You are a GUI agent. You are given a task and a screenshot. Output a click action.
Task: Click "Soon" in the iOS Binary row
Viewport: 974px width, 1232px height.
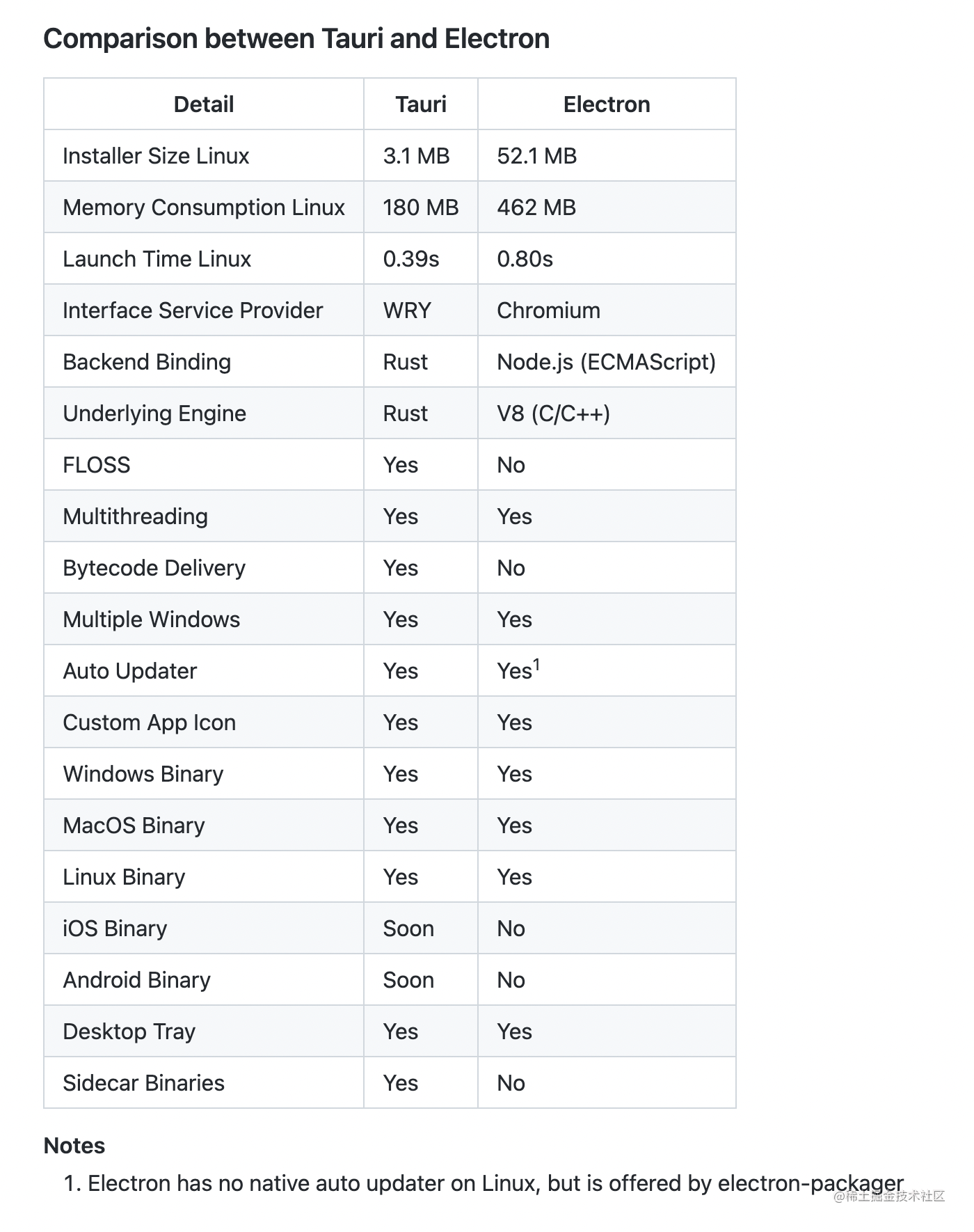[408, 929]
